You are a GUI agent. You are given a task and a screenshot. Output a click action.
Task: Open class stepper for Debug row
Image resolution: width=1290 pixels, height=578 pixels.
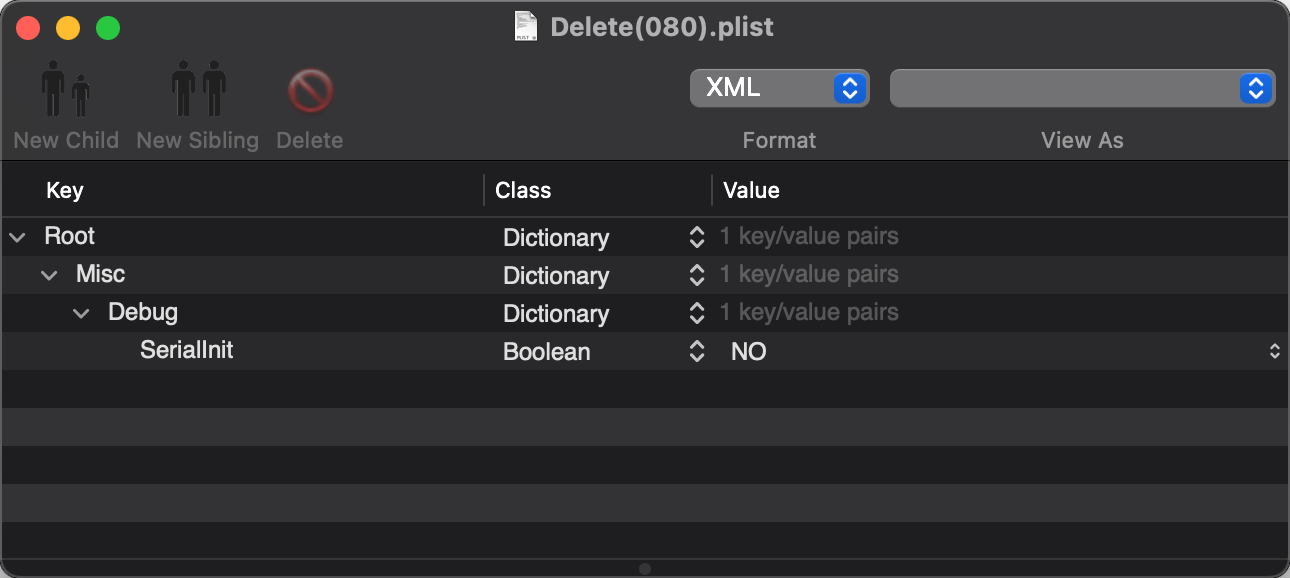[697, 313]
